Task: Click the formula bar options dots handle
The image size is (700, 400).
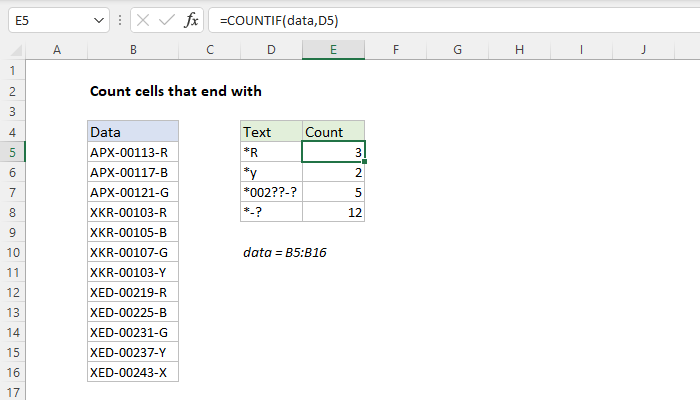Action: point(120,21)
